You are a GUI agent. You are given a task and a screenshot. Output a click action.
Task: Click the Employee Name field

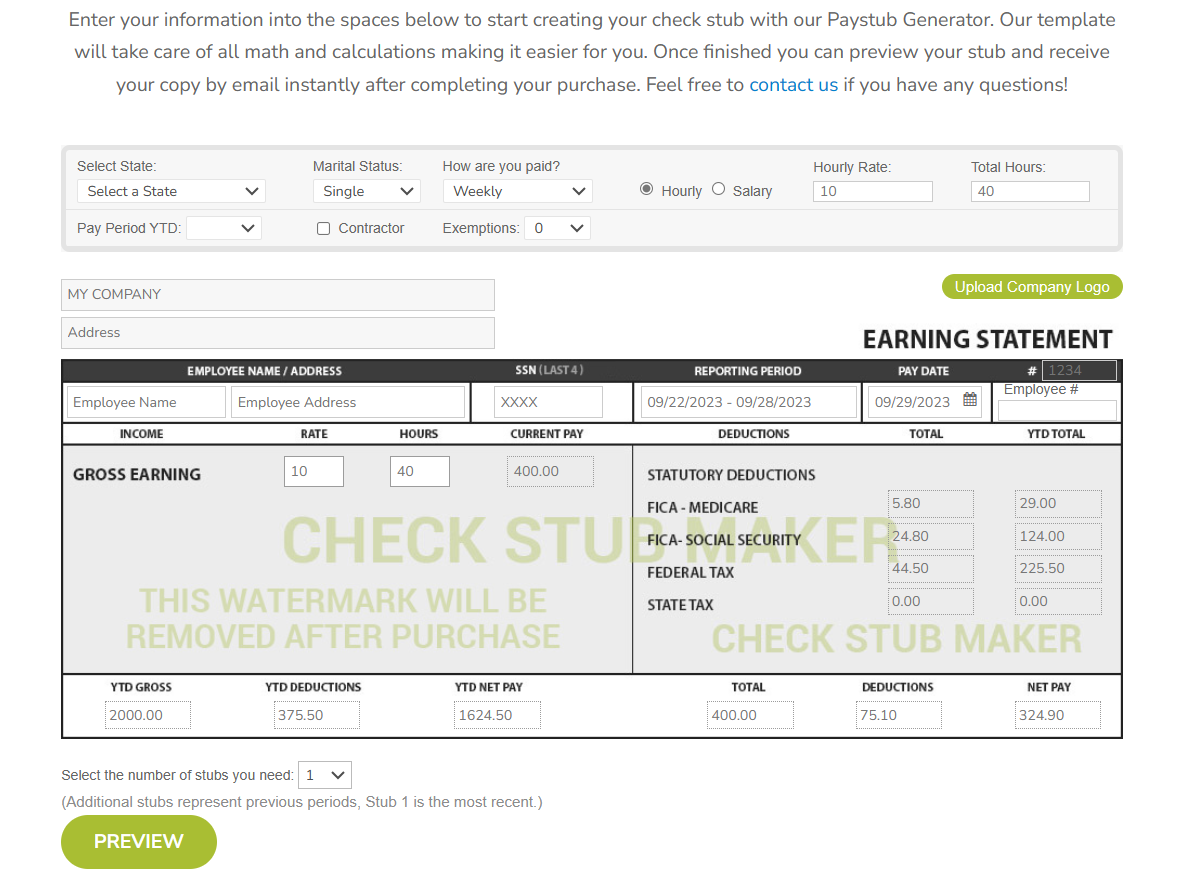pos(145,401)
